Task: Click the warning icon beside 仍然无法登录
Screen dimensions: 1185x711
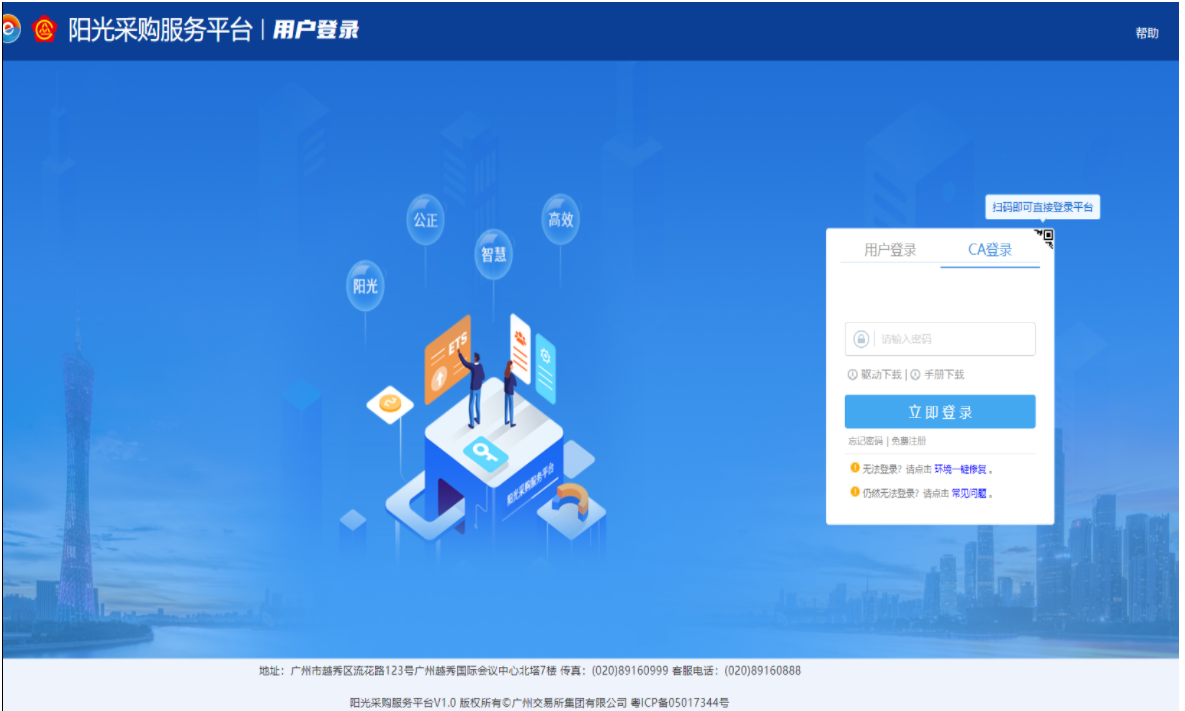Action: (854, 492)
